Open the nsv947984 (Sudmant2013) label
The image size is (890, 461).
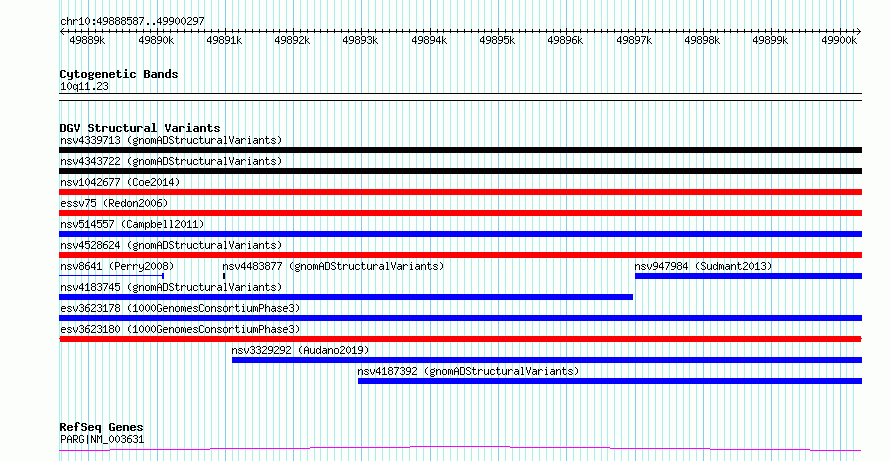(x=703, y=266)
